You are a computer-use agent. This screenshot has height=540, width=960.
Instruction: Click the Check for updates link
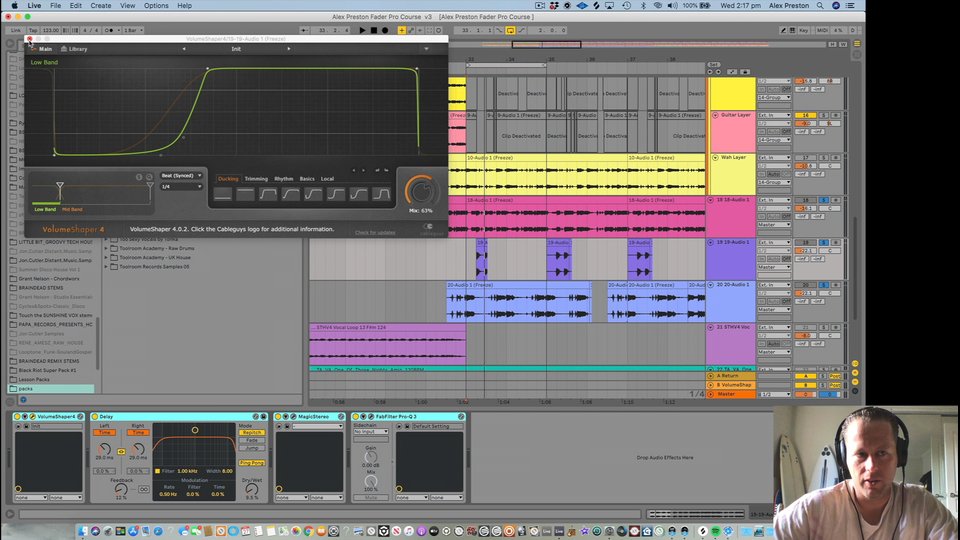pos(375,233)
